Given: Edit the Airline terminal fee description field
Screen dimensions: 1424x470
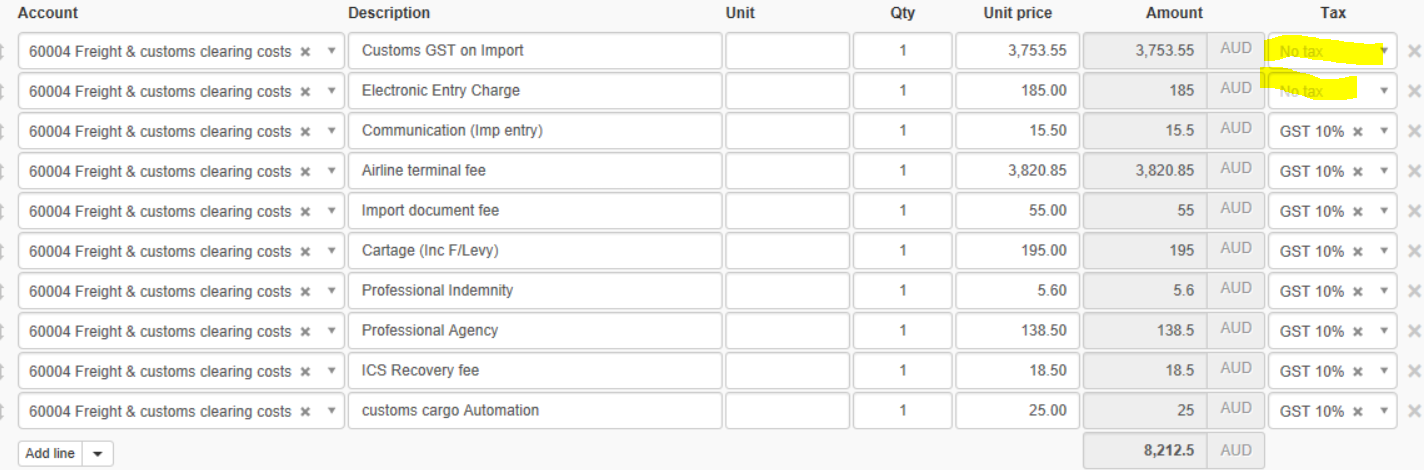Looking at the screenshot, I should pyautogui.click(x=535, y=171).
